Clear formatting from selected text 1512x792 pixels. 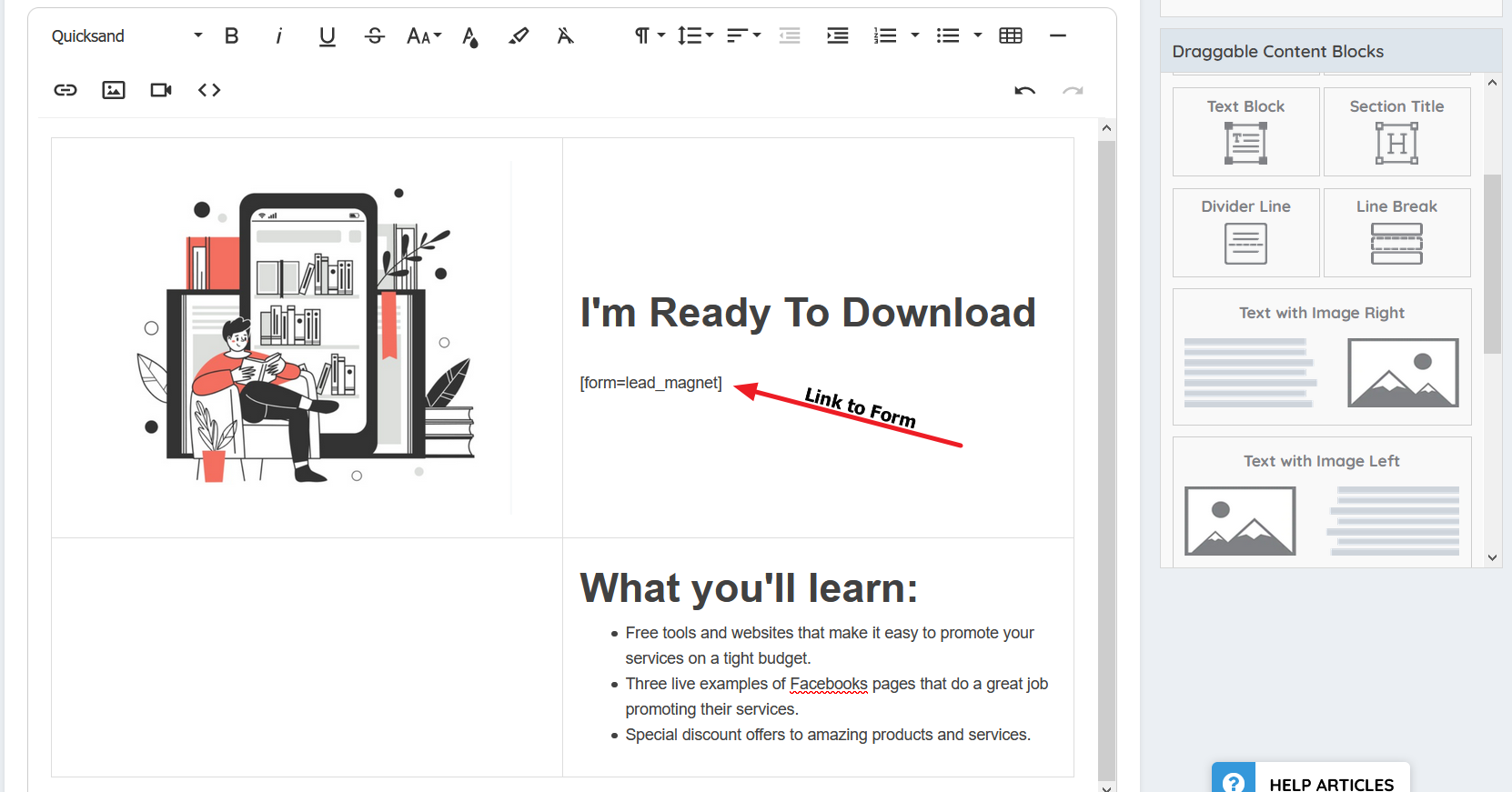pos(566,36)
